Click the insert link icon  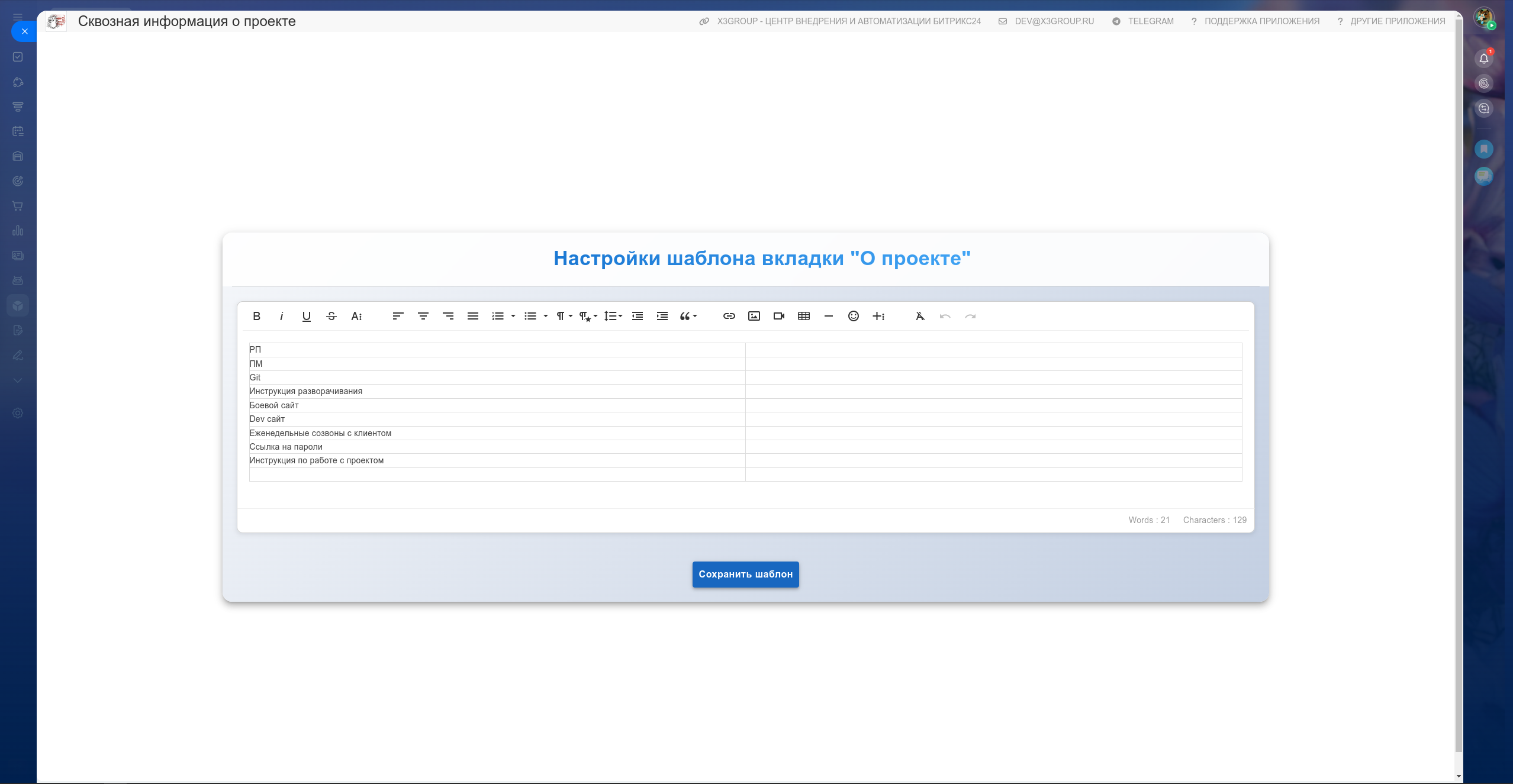pyautogui.click(x=729, y=317)
